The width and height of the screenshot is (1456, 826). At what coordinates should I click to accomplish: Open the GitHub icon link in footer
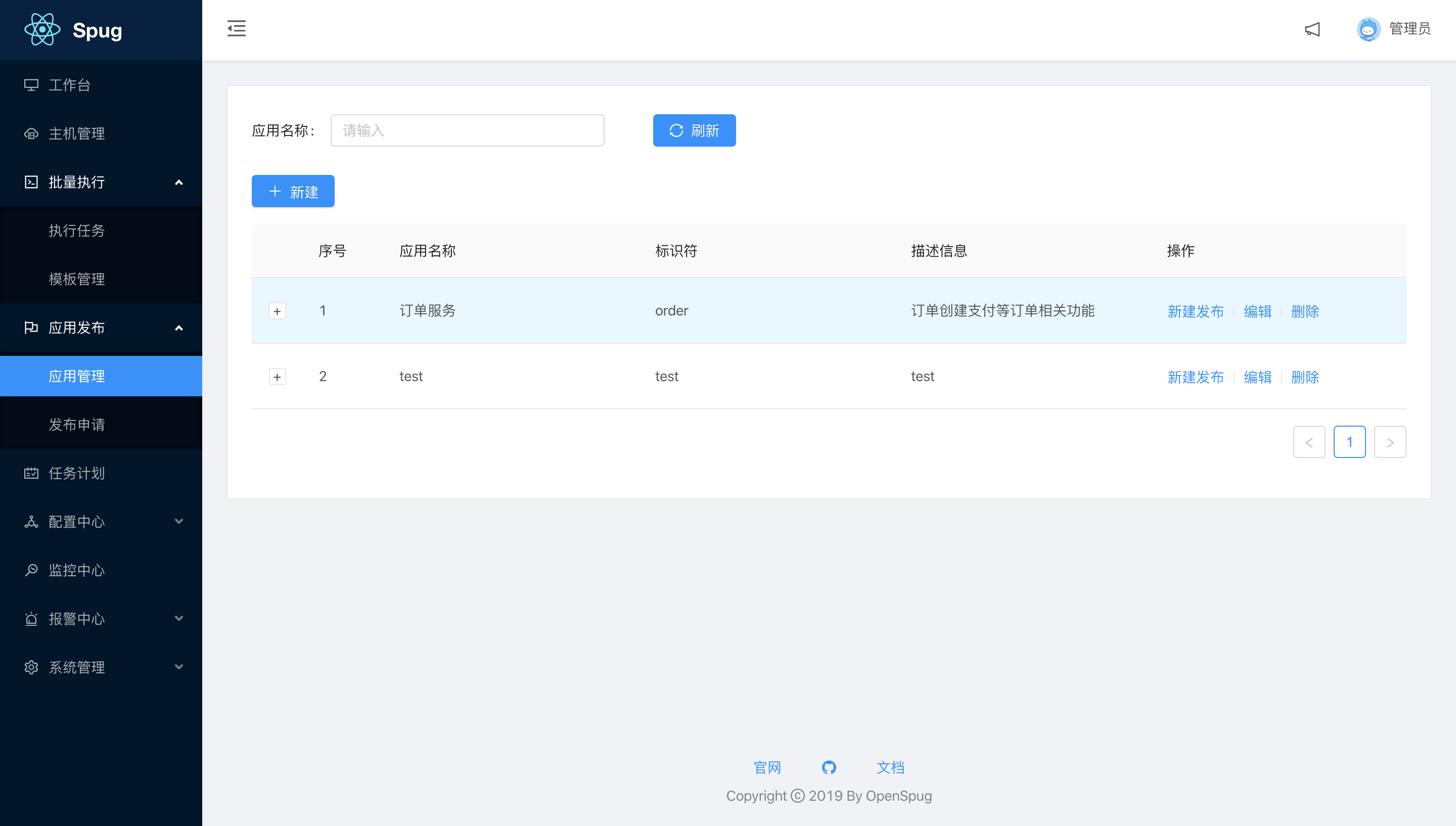click(x=829, y=767)
